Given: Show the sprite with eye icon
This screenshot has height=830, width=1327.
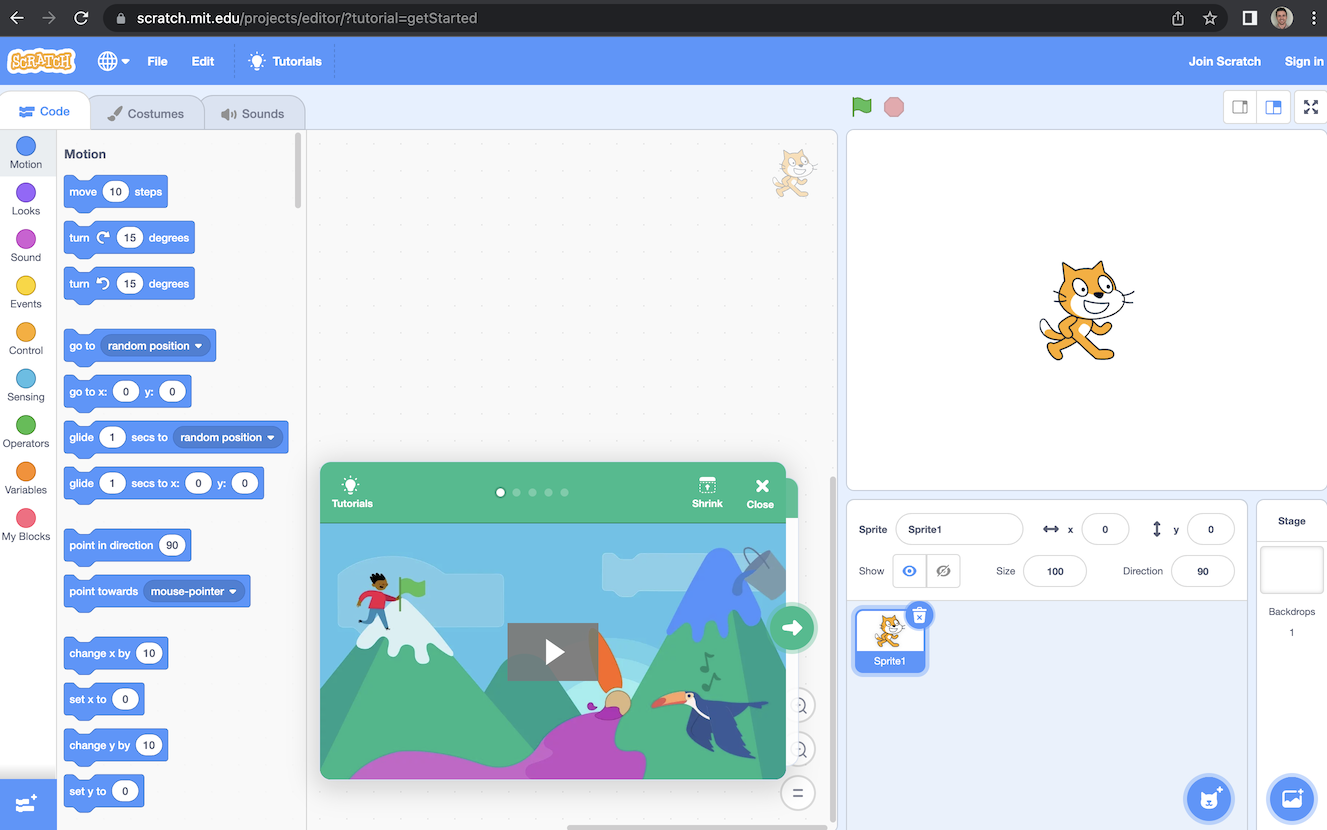Looking at the screenshot, I should click(909, 571).
